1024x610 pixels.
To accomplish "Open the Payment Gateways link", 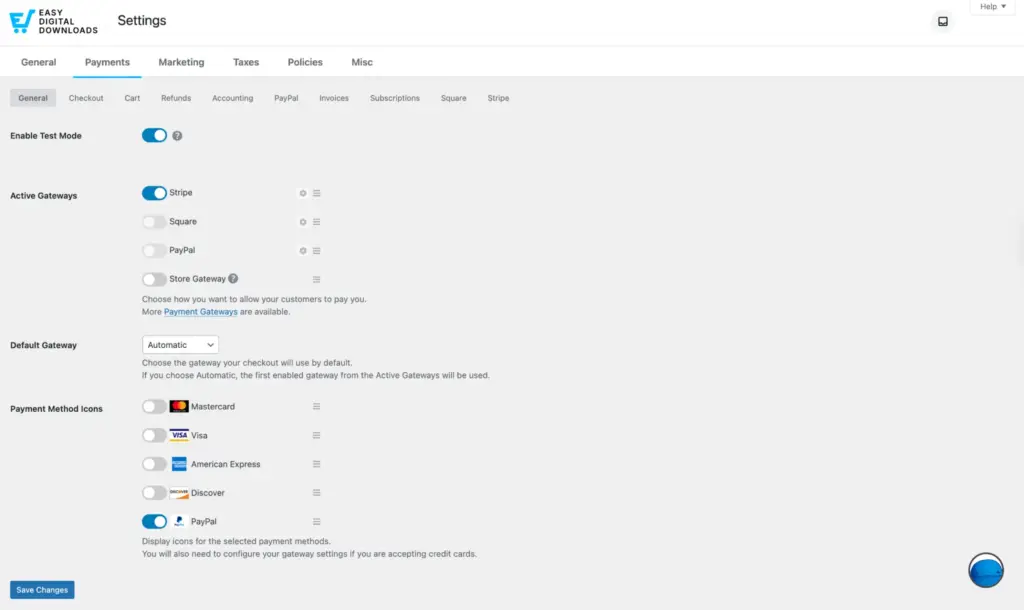I will point(200,311).
